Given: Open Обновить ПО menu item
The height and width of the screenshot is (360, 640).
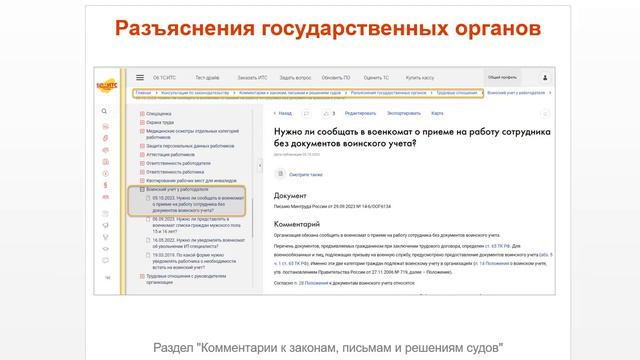Looking at the screenshot, I should [x=336, y=78].
